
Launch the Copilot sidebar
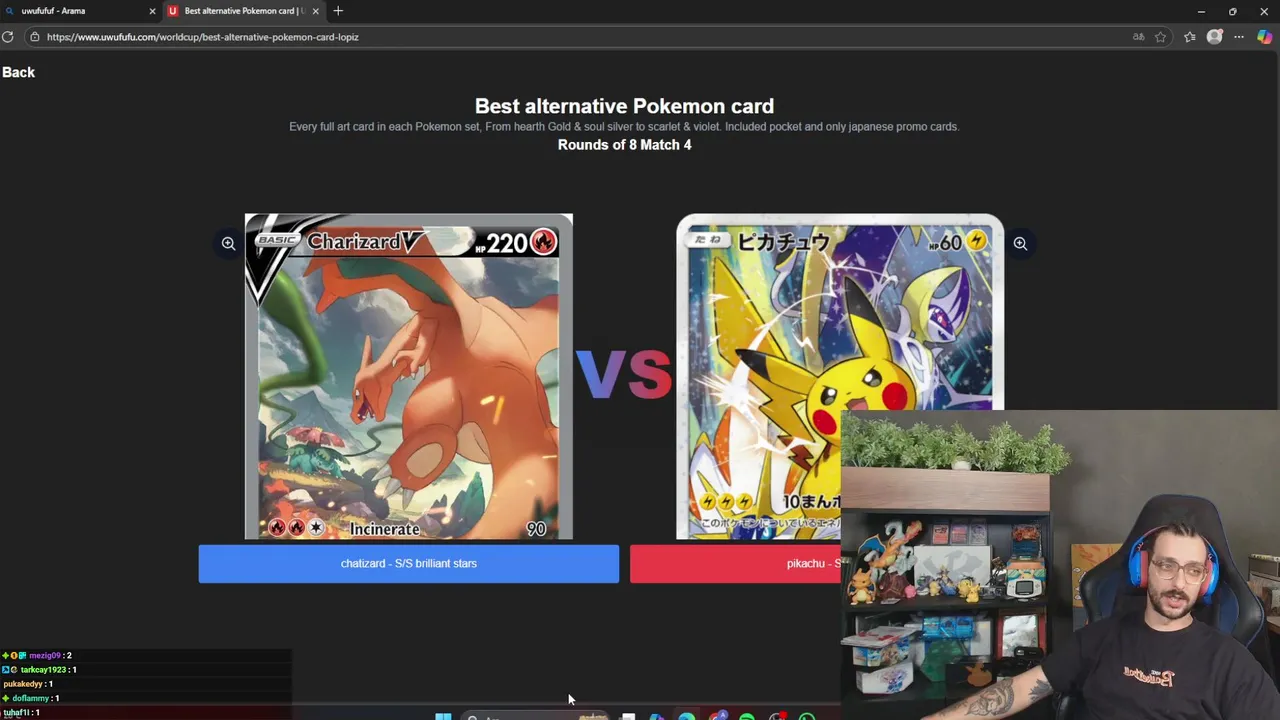(1265, 37)
